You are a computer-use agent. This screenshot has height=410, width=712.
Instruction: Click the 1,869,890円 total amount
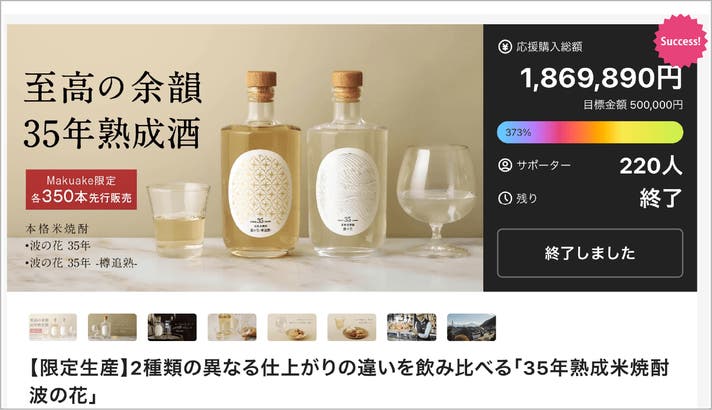[x=601, y=78]
